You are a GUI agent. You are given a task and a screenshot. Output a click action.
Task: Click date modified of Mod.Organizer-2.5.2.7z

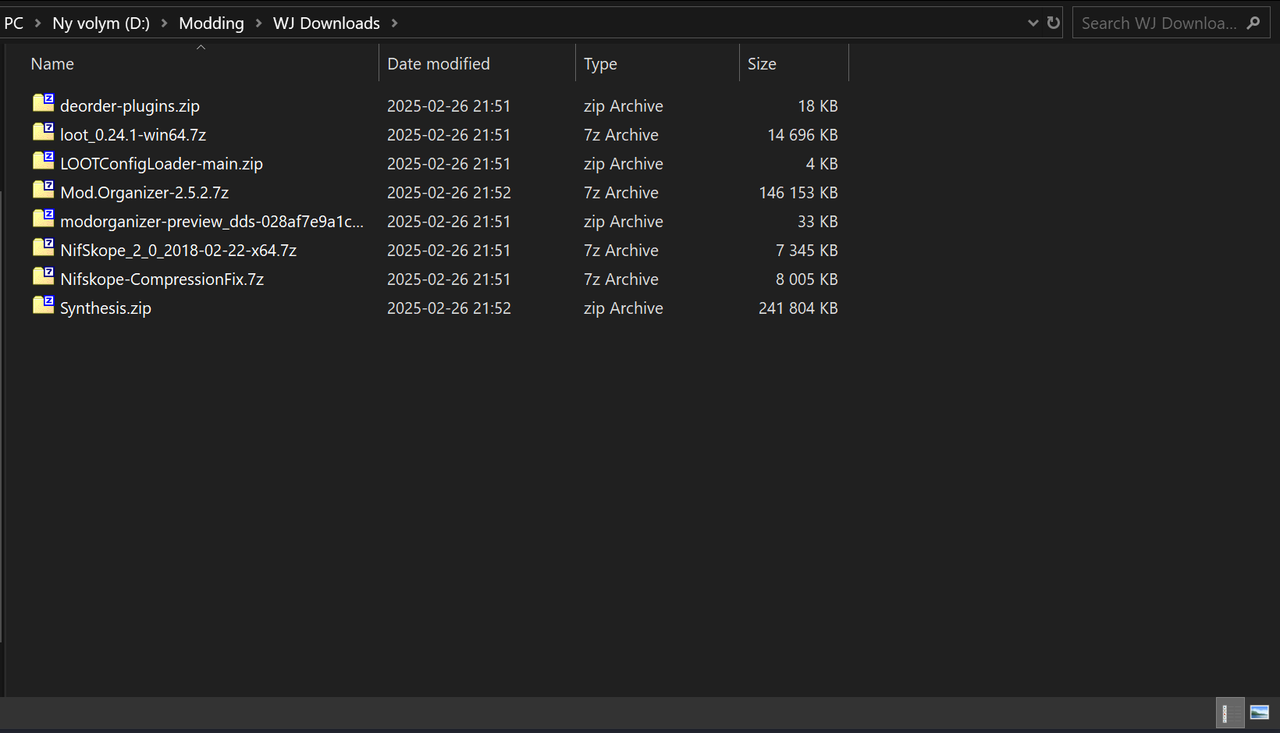click(x=449, y=193)
